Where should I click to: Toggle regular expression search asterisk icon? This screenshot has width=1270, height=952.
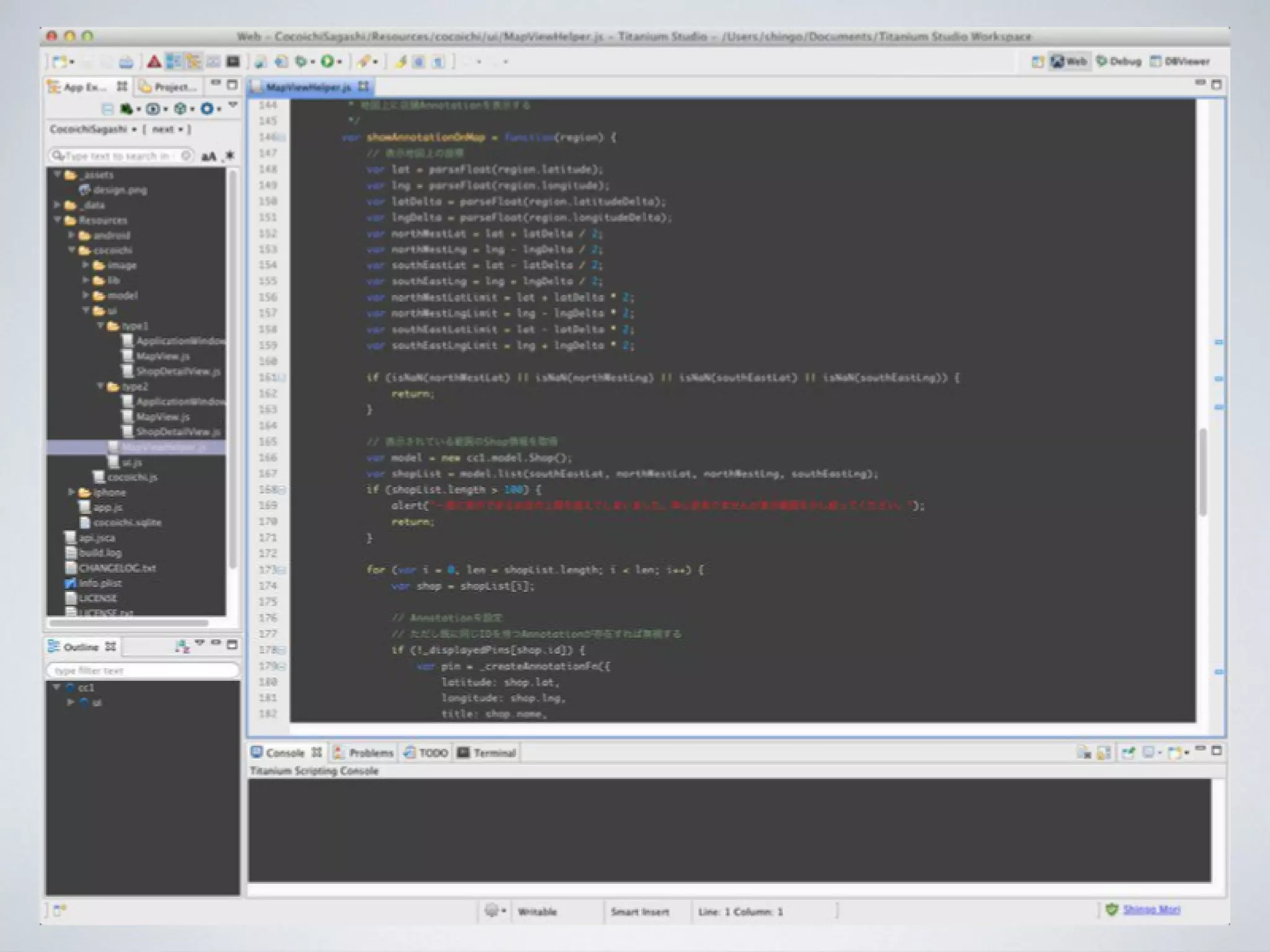point(229,156)
